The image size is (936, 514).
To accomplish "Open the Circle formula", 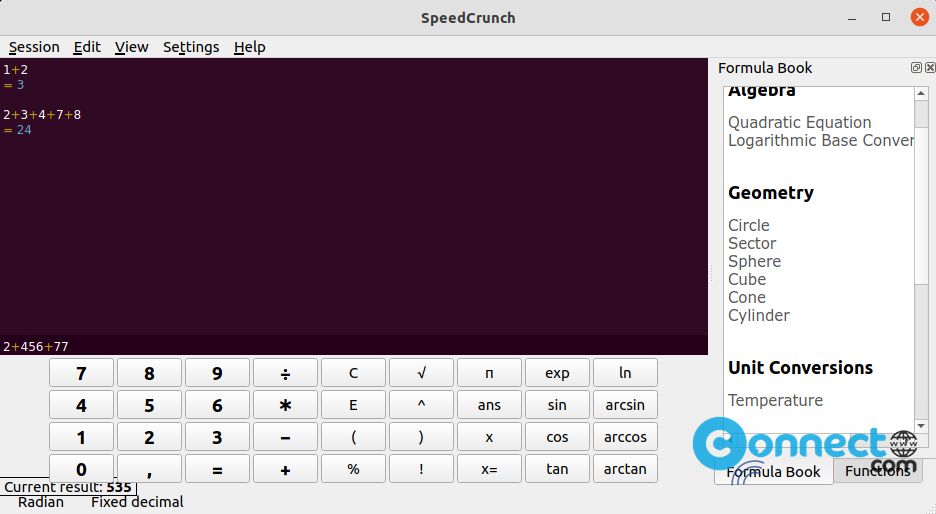I will coord(749,226).
